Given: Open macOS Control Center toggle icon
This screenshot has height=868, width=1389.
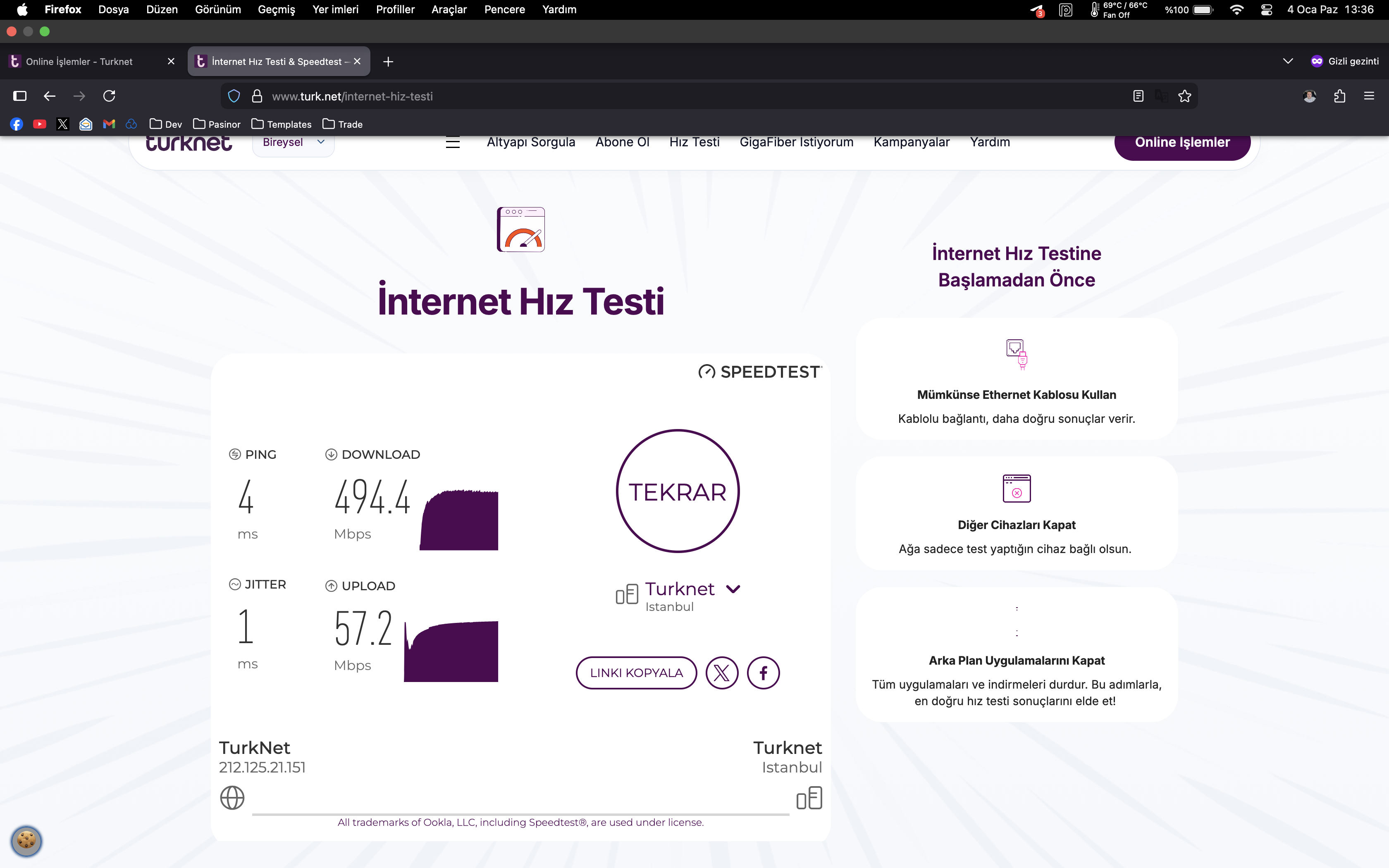Looking at the screenshot, I should pos(1267,10).
